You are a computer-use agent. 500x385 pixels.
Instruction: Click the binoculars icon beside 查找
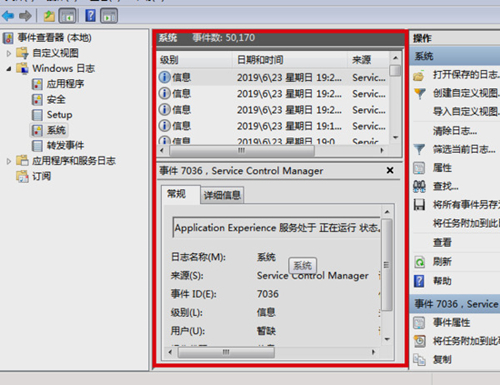[x=419, y=186]
